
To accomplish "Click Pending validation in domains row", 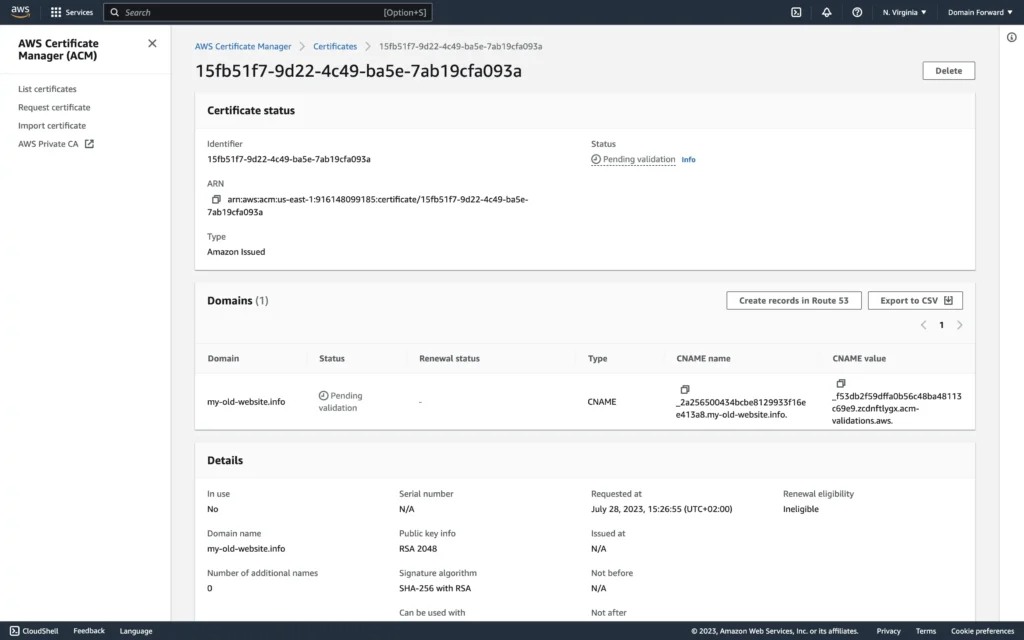I will pos(340,402).
